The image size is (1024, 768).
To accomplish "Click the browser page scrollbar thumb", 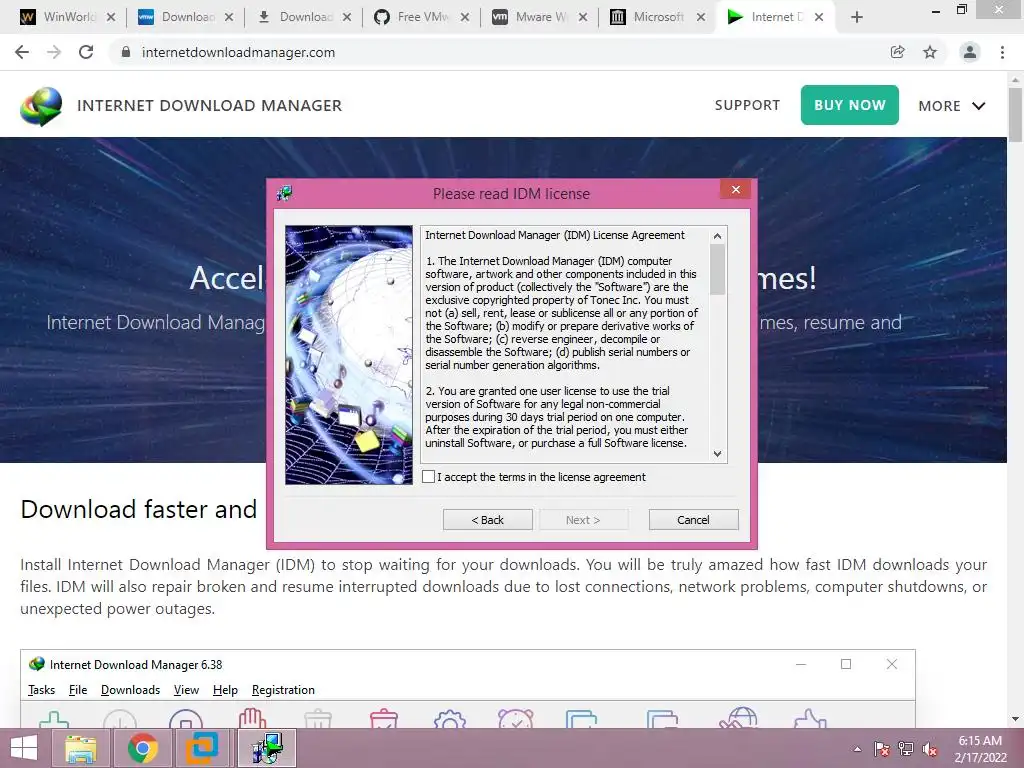I will tap(1016, 115).
